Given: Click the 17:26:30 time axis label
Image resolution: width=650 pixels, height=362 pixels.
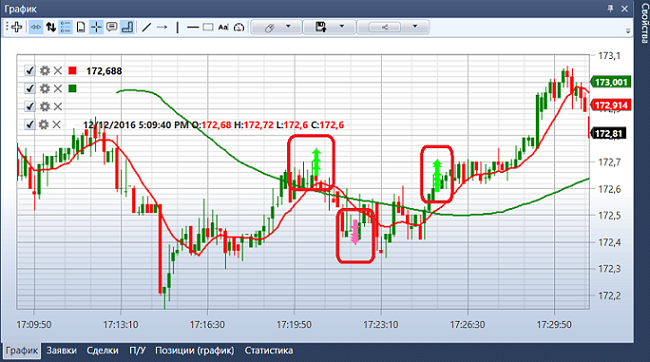Looking at the screenshot, I should click(467, 325).
